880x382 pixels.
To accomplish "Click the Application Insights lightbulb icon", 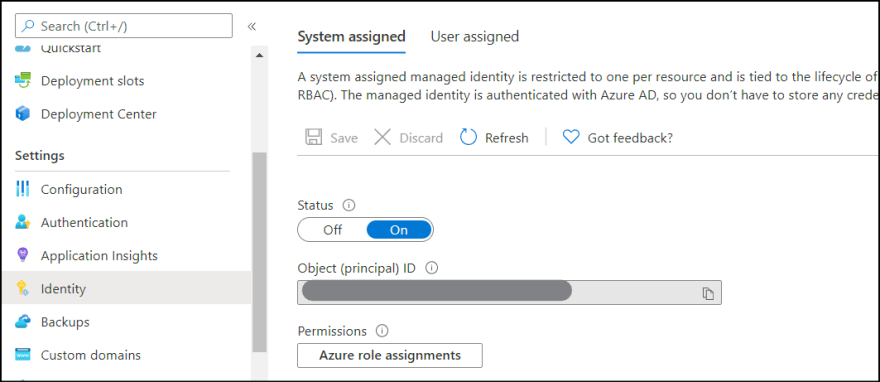I will pos(22,255).
